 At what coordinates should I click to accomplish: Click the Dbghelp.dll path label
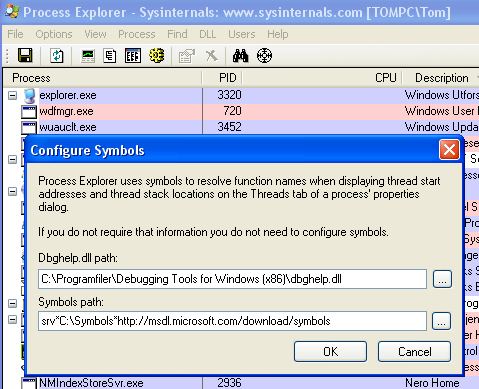click(x=78, y=258)
